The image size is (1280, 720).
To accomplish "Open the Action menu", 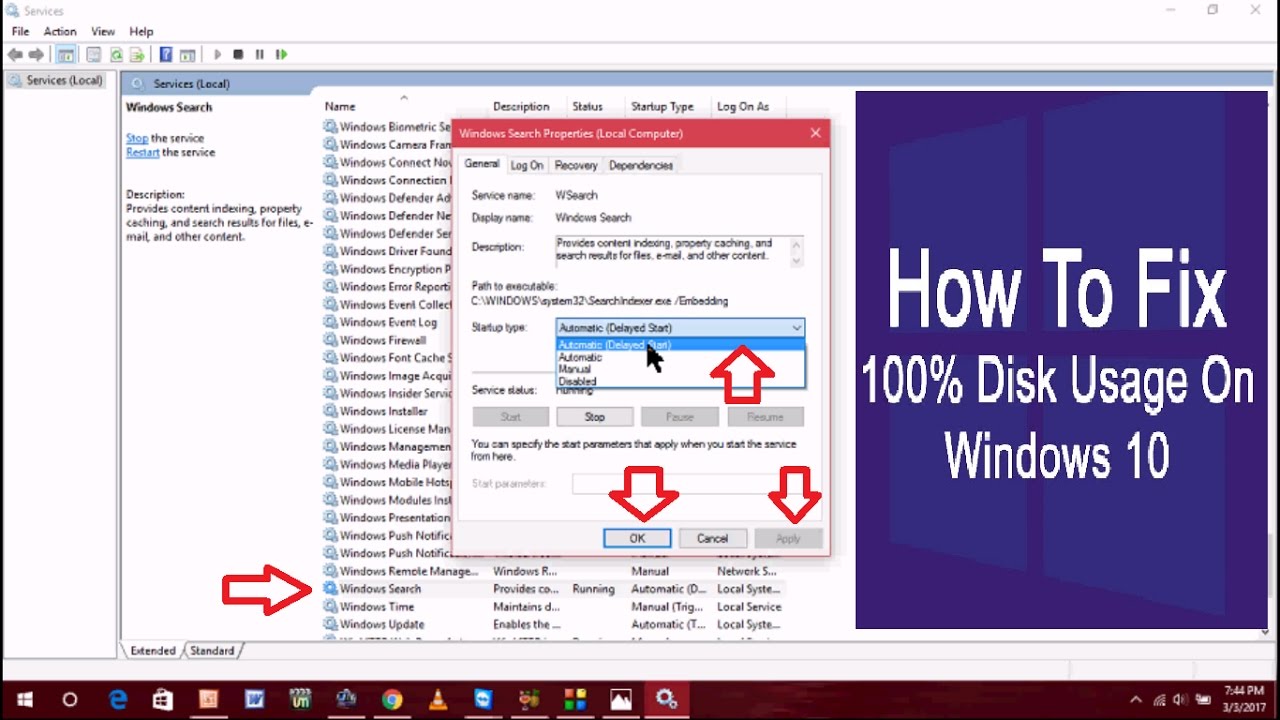I will coord(60,32).
